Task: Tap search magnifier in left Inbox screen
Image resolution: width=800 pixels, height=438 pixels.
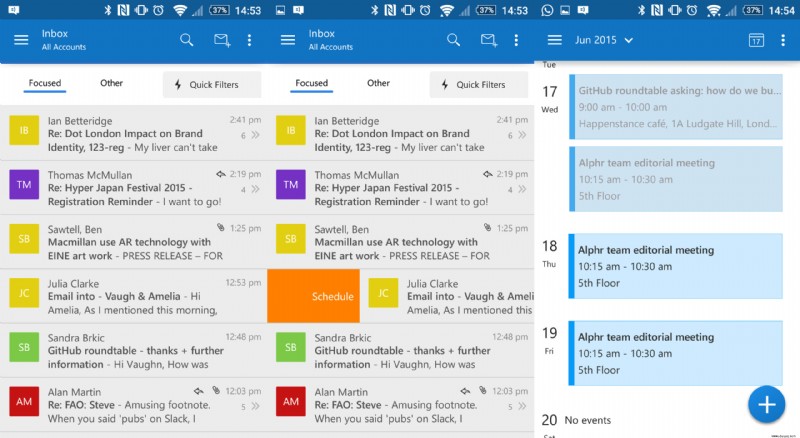Action: pos(187,40)
